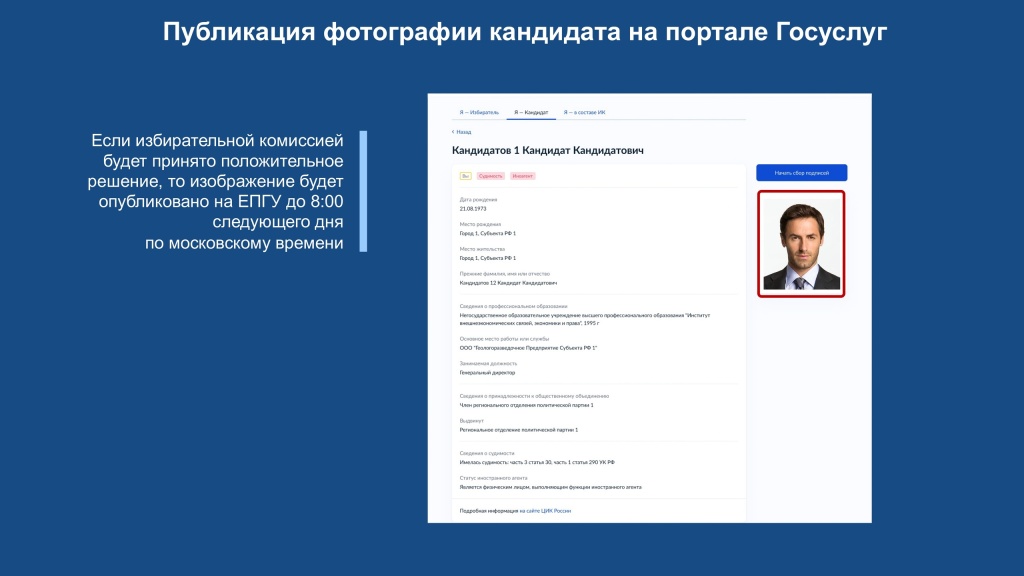Click the foreign agent status description
Image resolution: width=1024 pixels, height=576 pixels.
550,487
